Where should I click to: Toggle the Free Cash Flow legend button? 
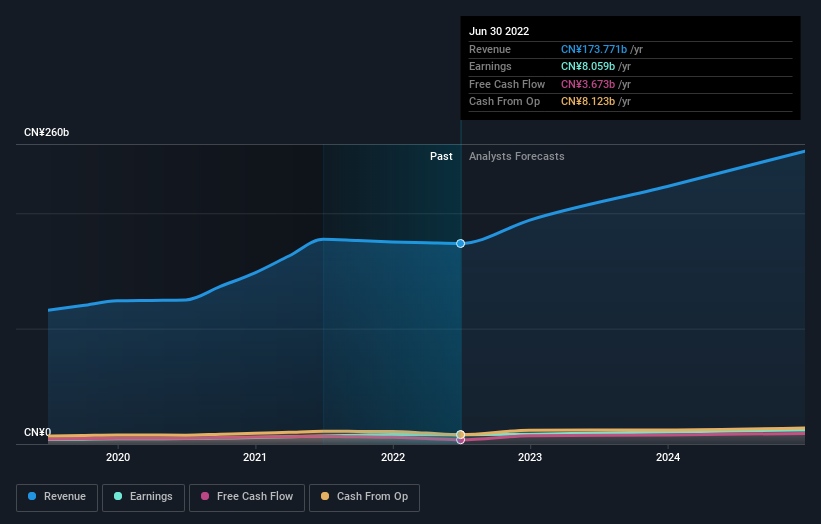[247, 497]
